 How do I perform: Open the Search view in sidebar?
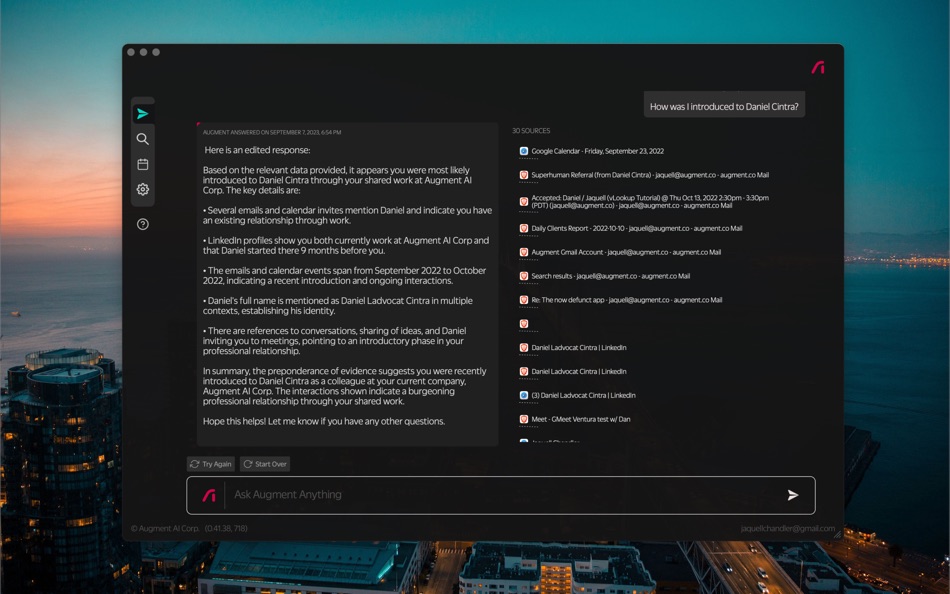click(142, 139)
